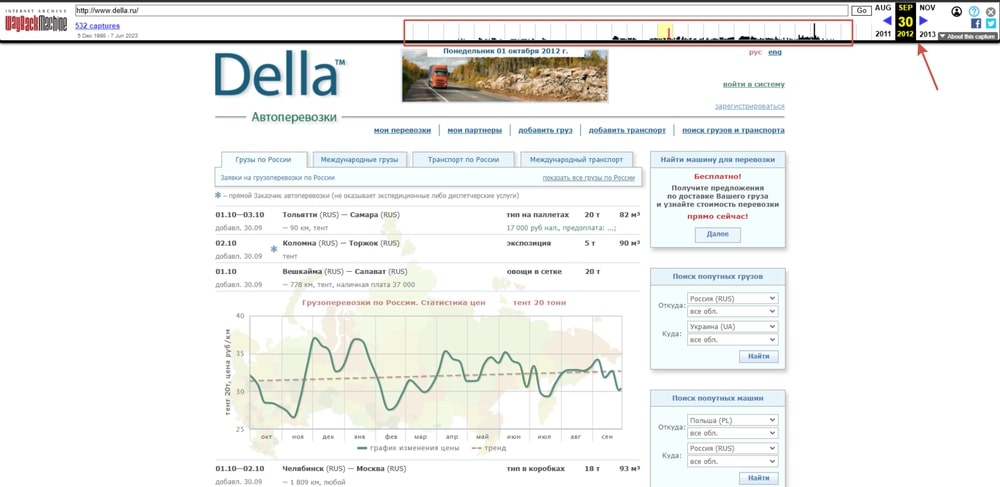Go to next capture blue right arrow
This screenshot has height=487, width=1000.
923,21
